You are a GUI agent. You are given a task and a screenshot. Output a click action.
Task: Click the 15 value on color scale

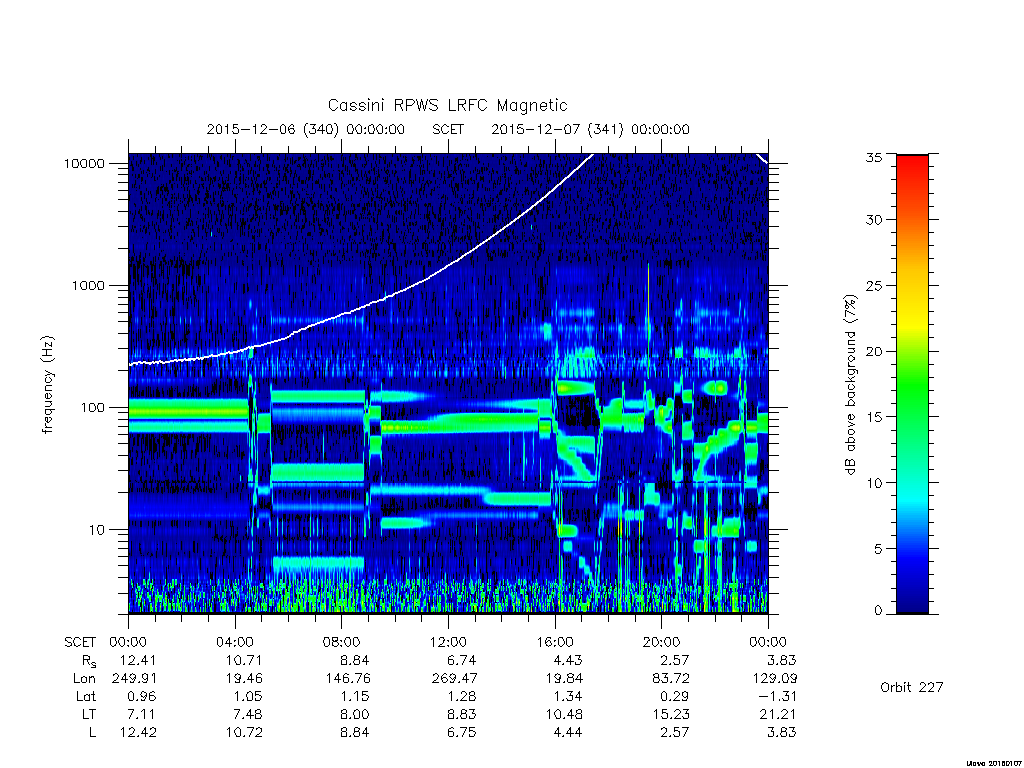[873, 417]
